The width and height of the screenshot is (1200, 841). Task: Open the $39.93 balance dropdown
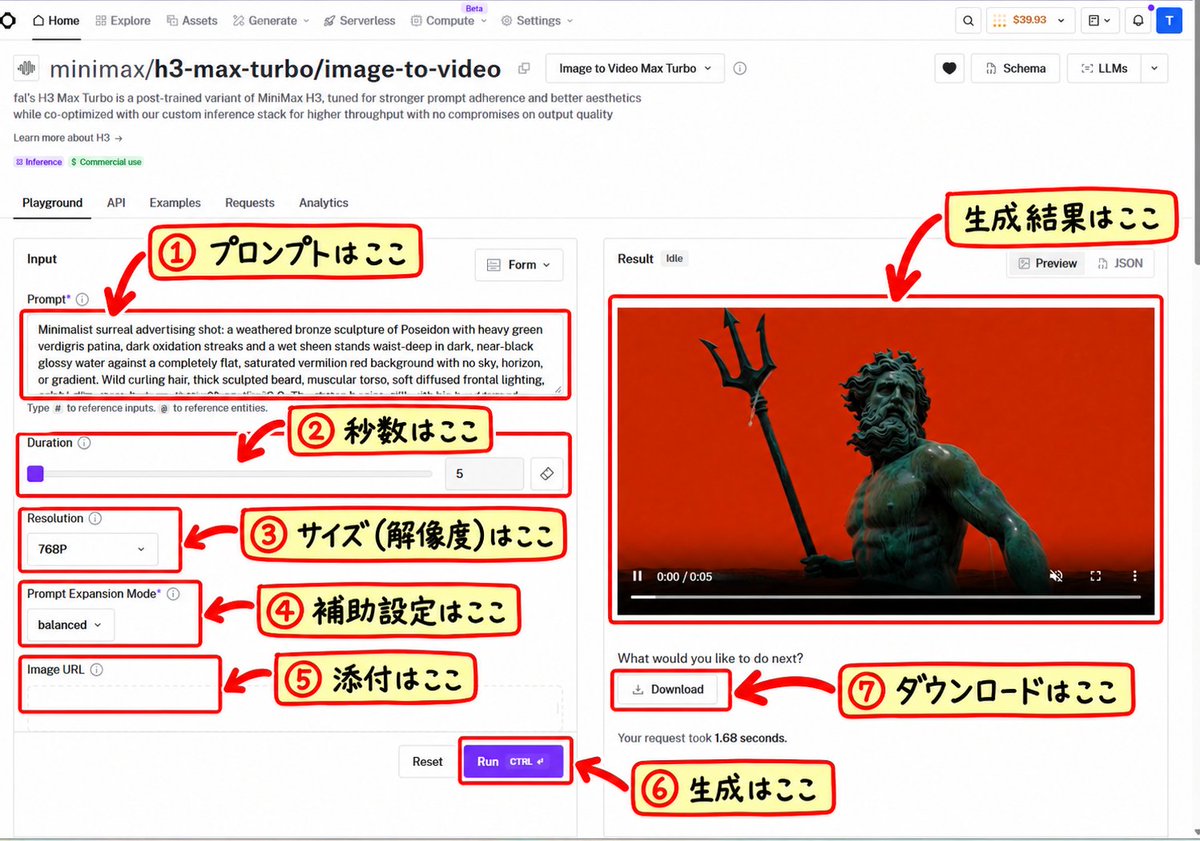coord(1030,20)
